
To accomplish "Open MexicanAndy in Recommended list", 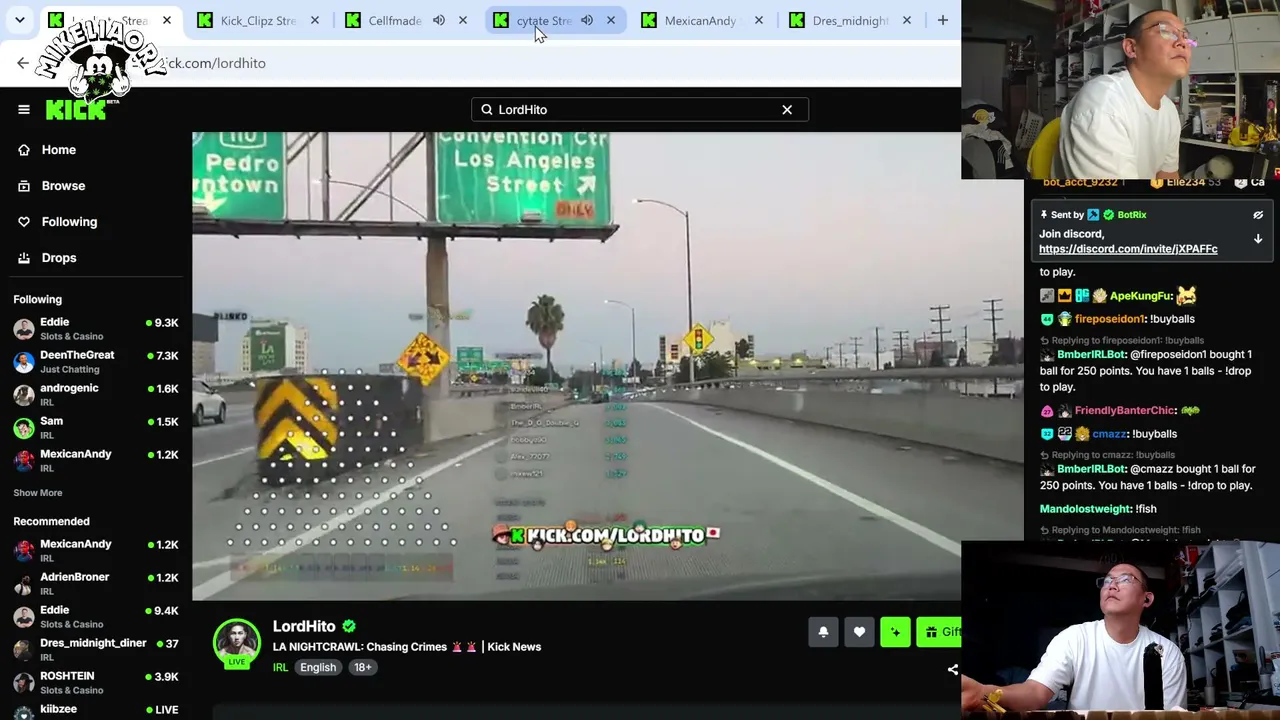I will pos(96,551).
